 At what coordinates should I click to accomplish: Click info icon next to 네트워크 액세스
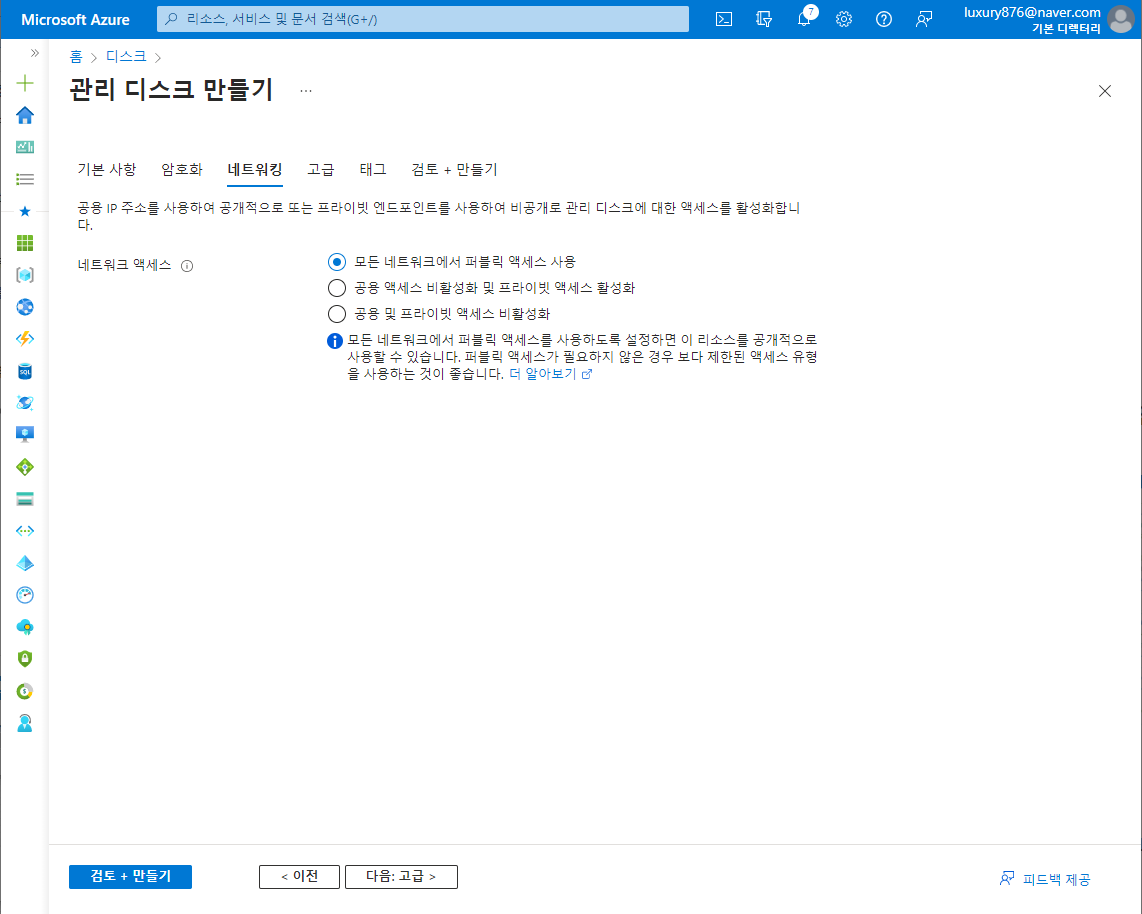[x=187, y=266]
